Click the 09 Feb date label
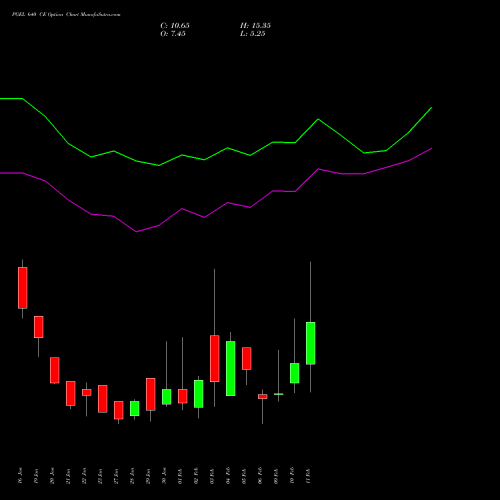The width and height of the screenshot is (500, 500). point(276,476)
